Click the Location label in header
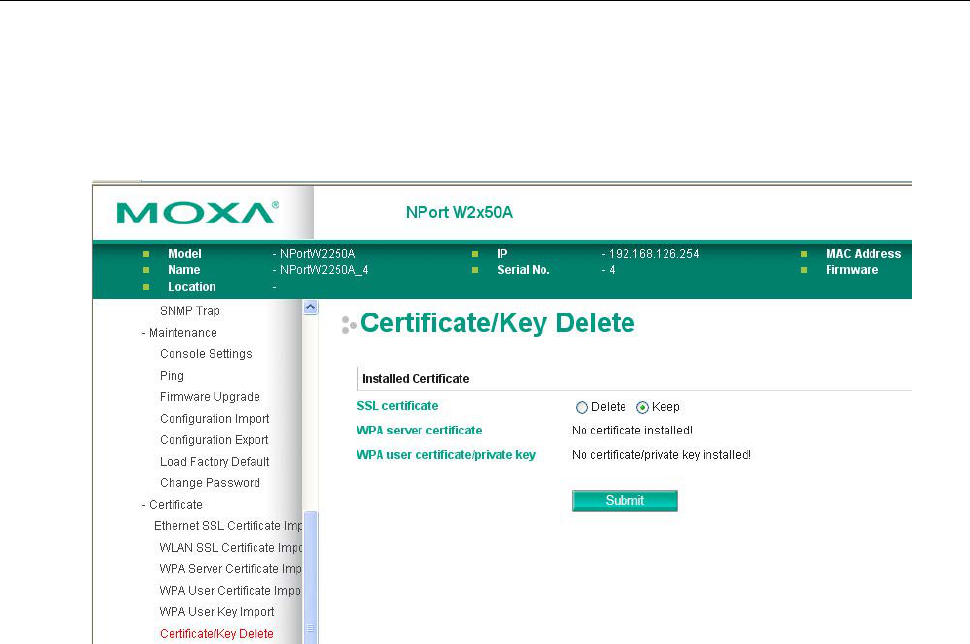Image resolution: width=970 pixels, height=644 pixels. 192,287
